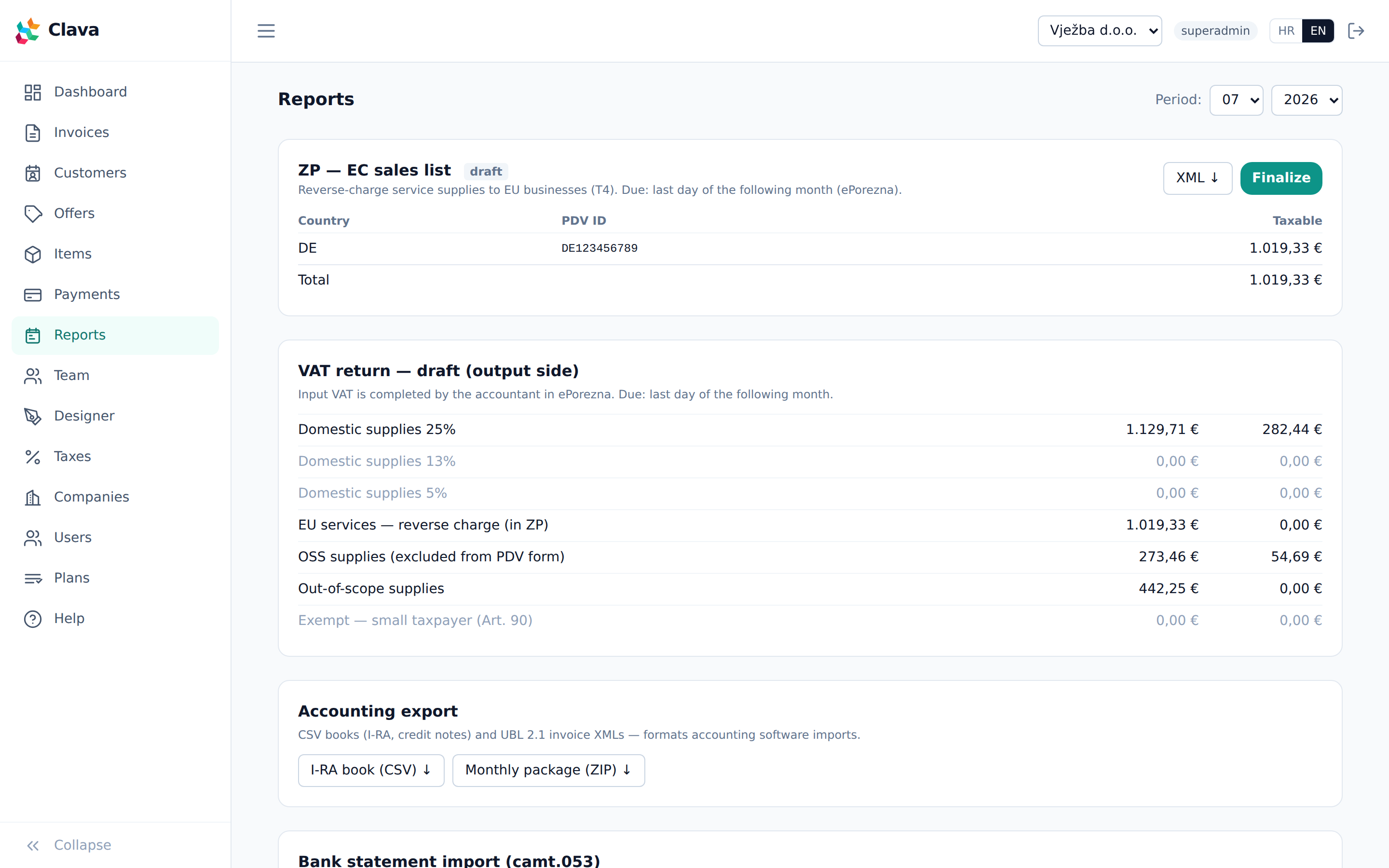Screen dimensions: 1389x868
Task: Click the Collapse double-chevron icon
Action: click(33, 846)
